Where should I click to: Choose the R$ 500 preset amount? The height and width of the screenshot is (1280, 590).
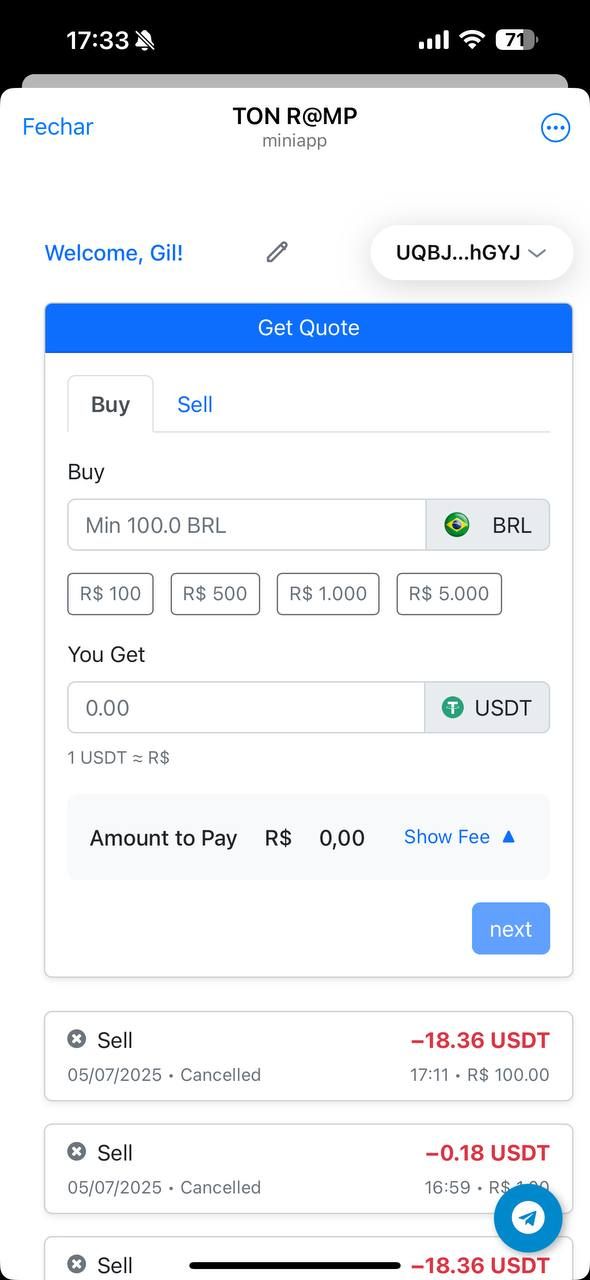[215, 594]
